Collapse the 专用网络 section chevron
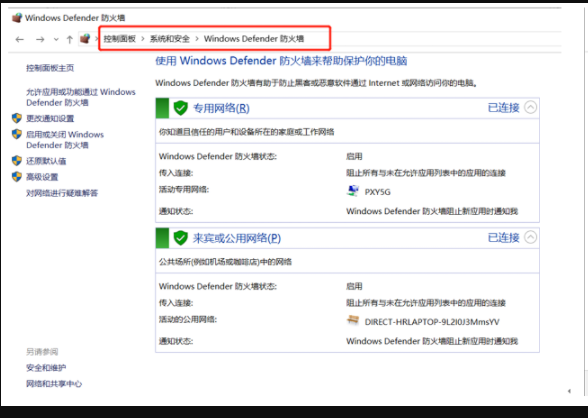Screen dimensions: 588x418 tap(530, 108)
